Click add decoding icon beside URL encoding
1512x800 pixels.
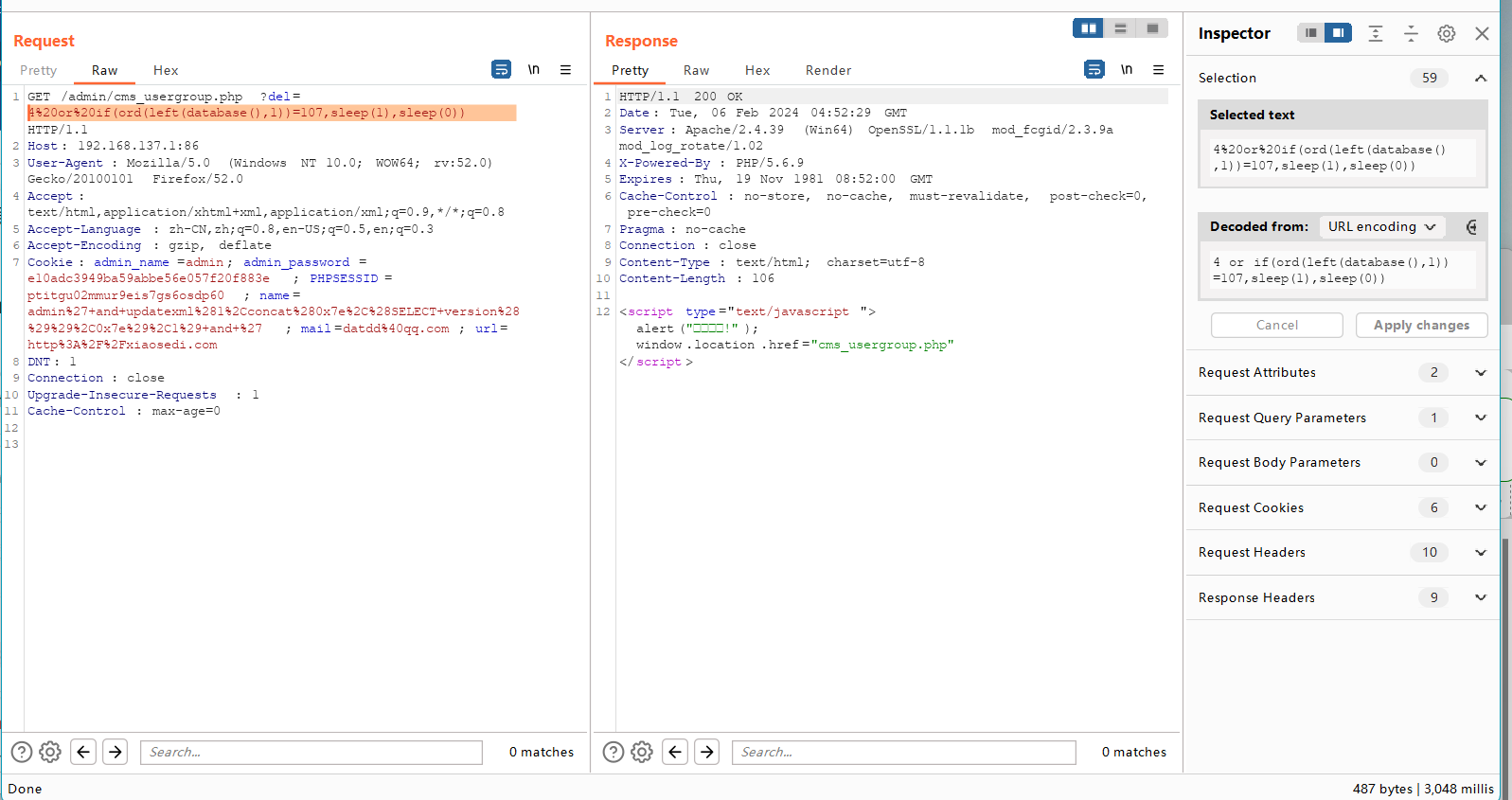pos(1471,226)
